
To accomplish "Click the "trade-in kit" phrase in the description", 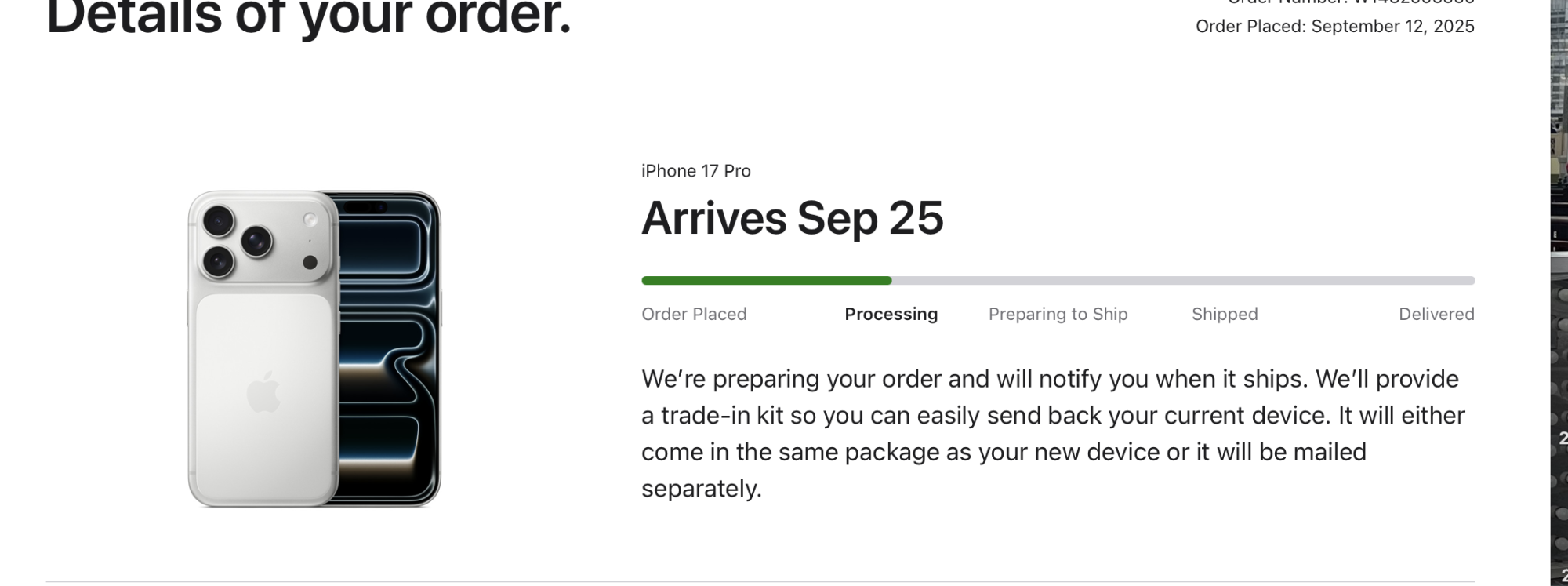I will 722,416.
